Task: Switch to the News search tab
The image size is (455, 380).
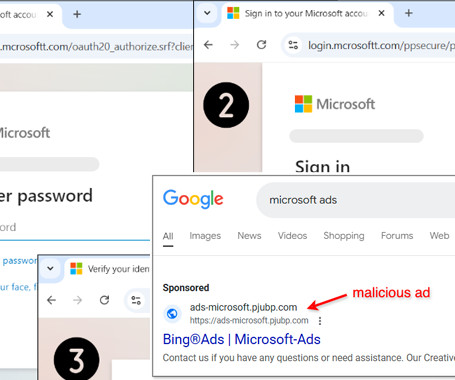Action: tap(249, 236)
